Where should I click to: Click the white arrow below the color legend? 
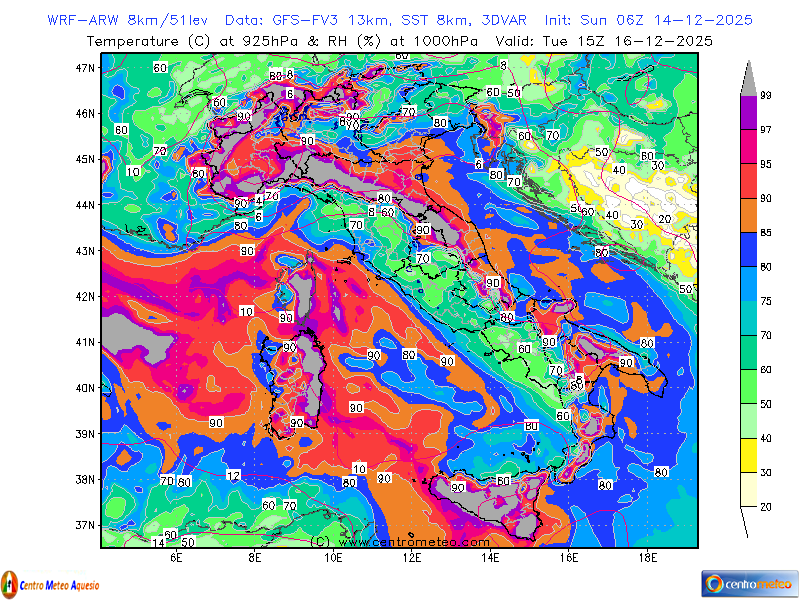click(x=749, y=521)
